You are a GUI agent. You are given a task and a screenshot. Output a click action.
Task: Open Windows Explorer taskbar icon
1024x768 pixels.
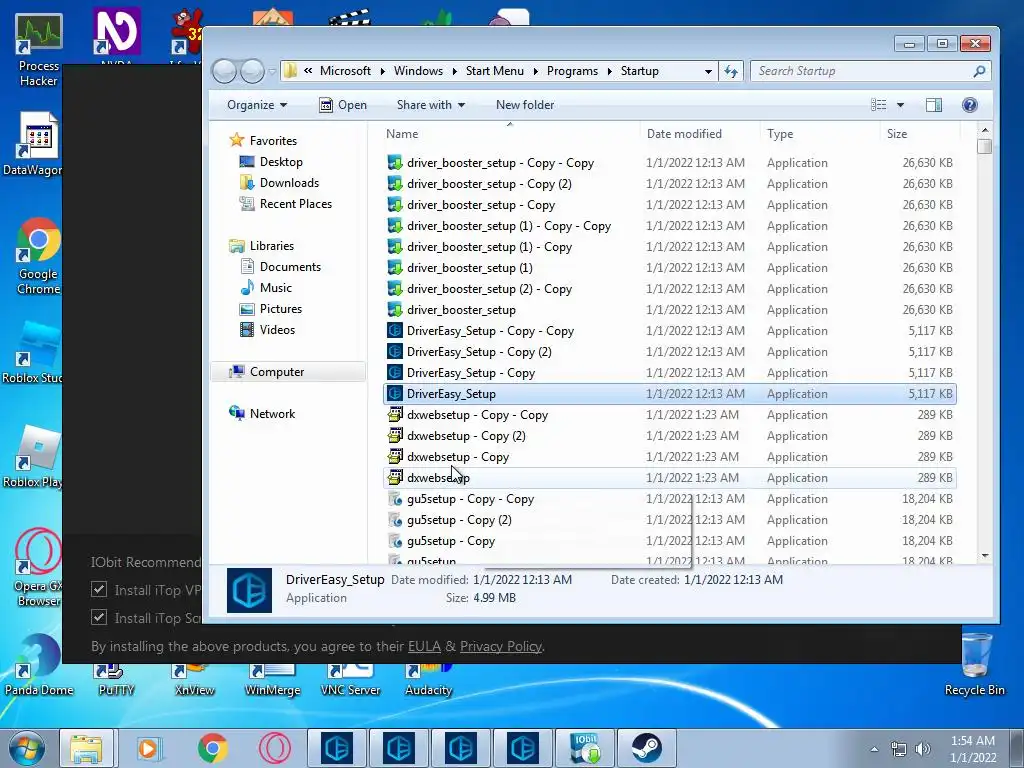[86, 748]
